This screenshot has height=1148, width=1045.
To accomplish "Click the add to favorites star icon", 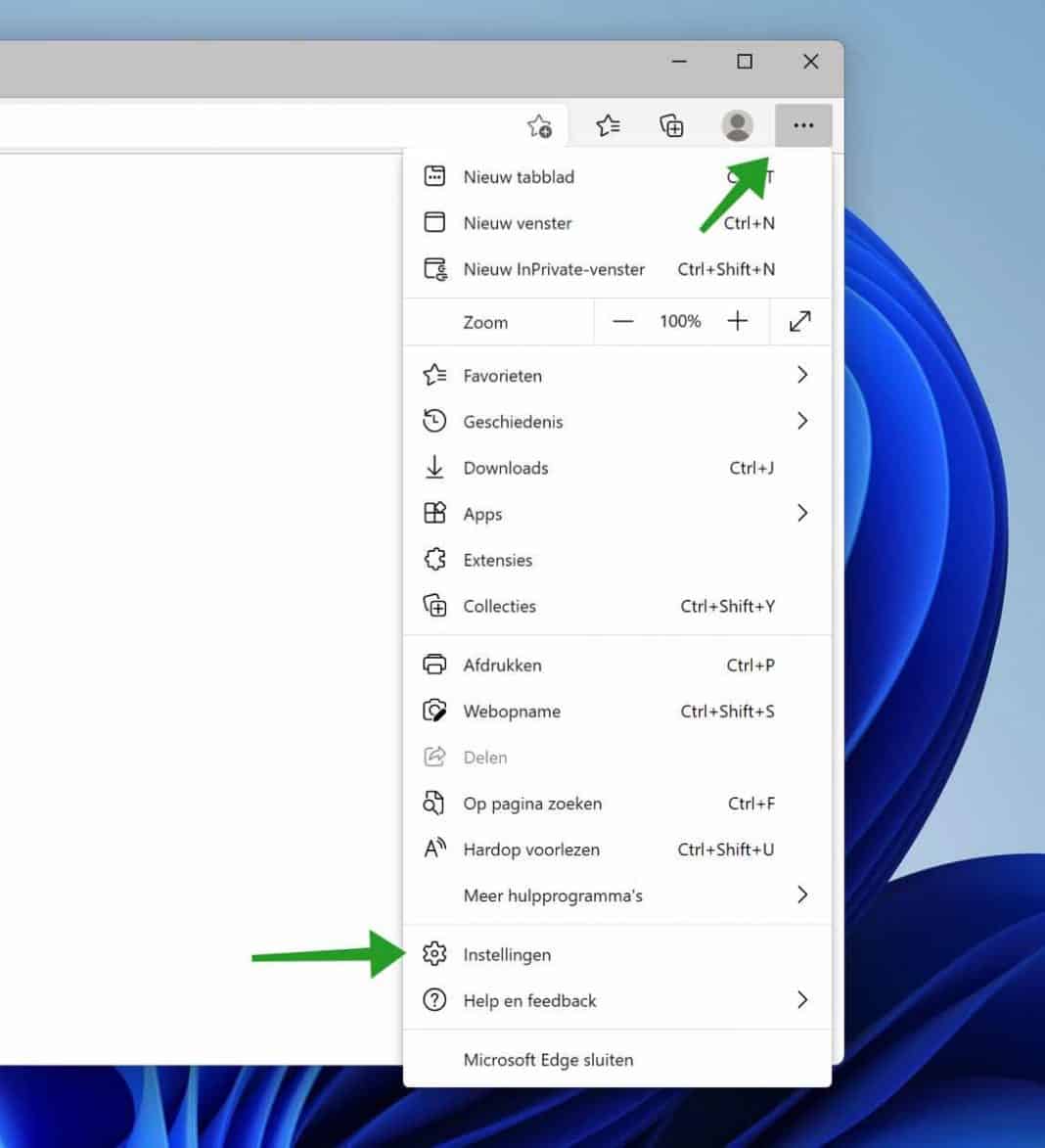I will click(537, 125).
